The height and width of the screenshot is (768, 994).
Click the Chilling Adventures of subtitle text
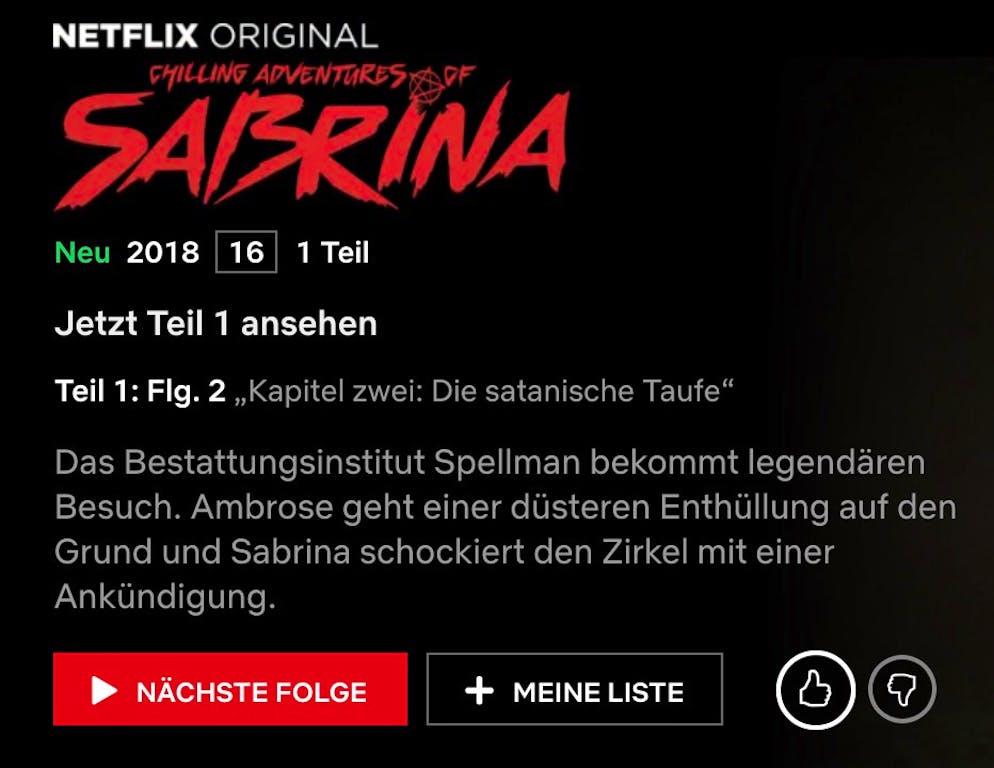click(x=311, y=77)
